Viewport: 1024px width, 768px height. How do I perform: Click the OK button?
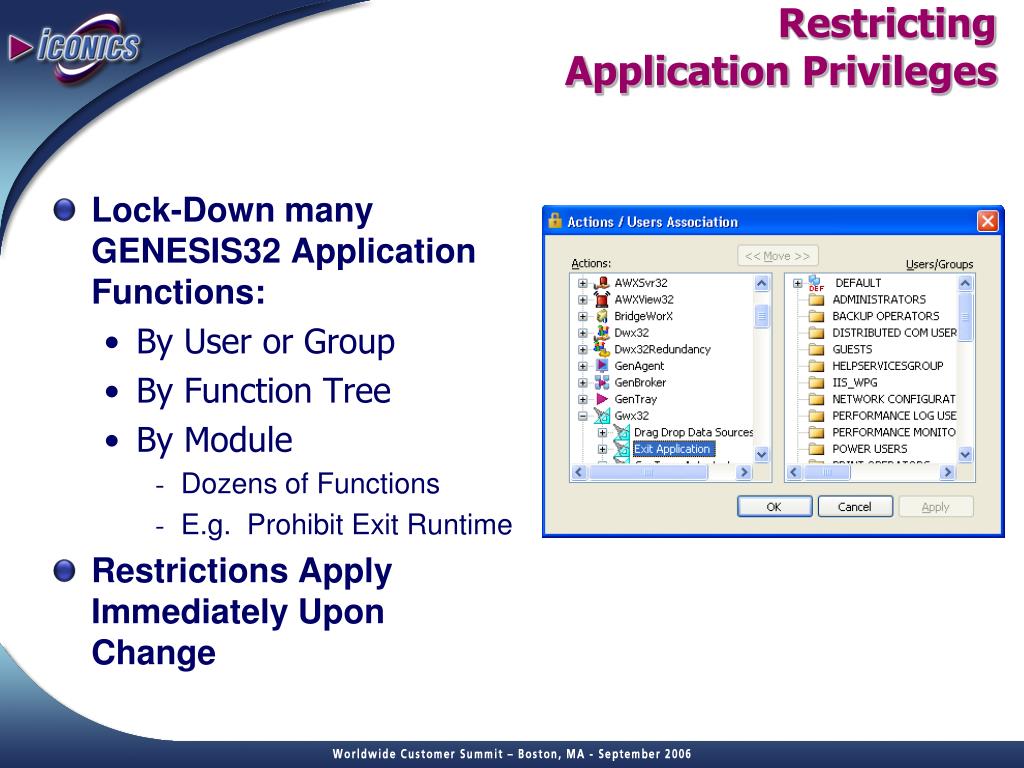coord(775,507)
